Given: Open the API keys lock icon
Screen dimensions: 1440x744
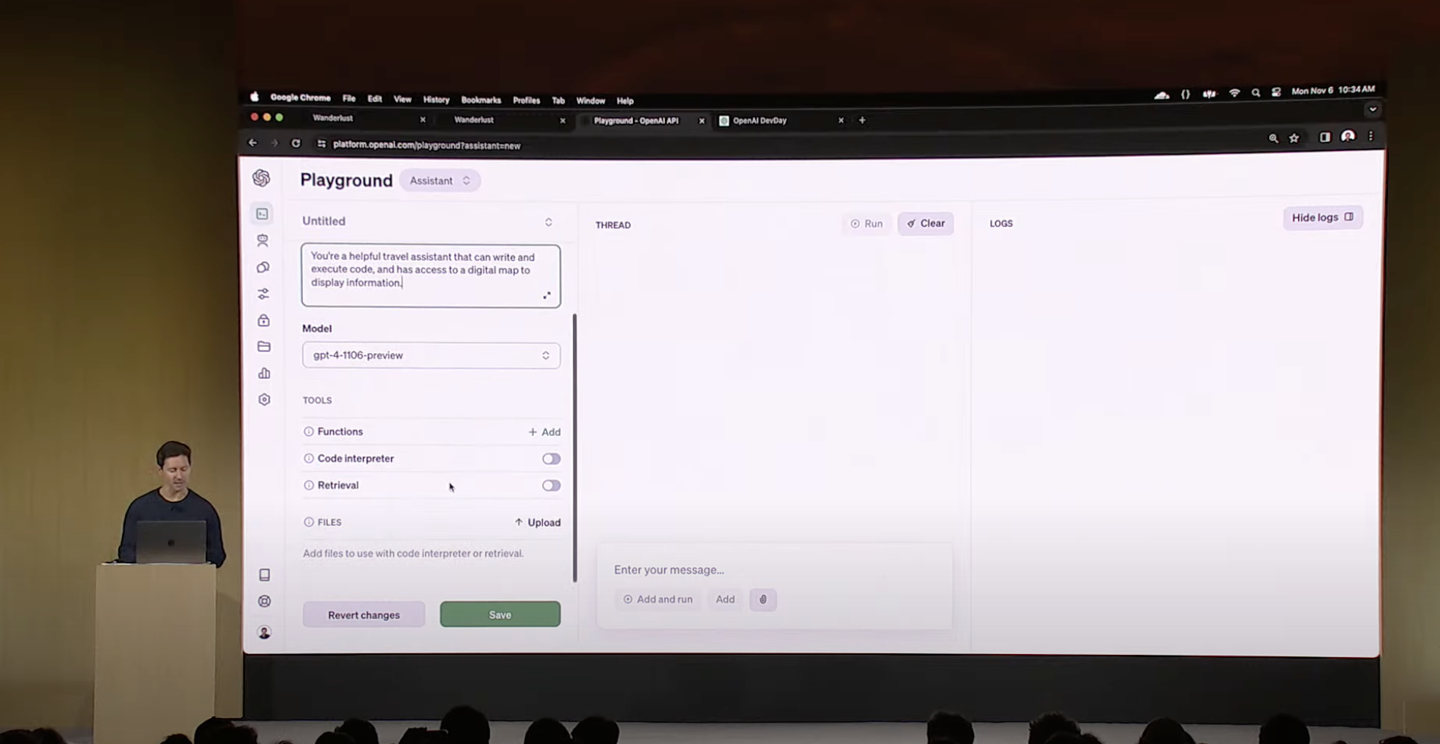Looking at the screenshot, I should [x=263, y=320].
